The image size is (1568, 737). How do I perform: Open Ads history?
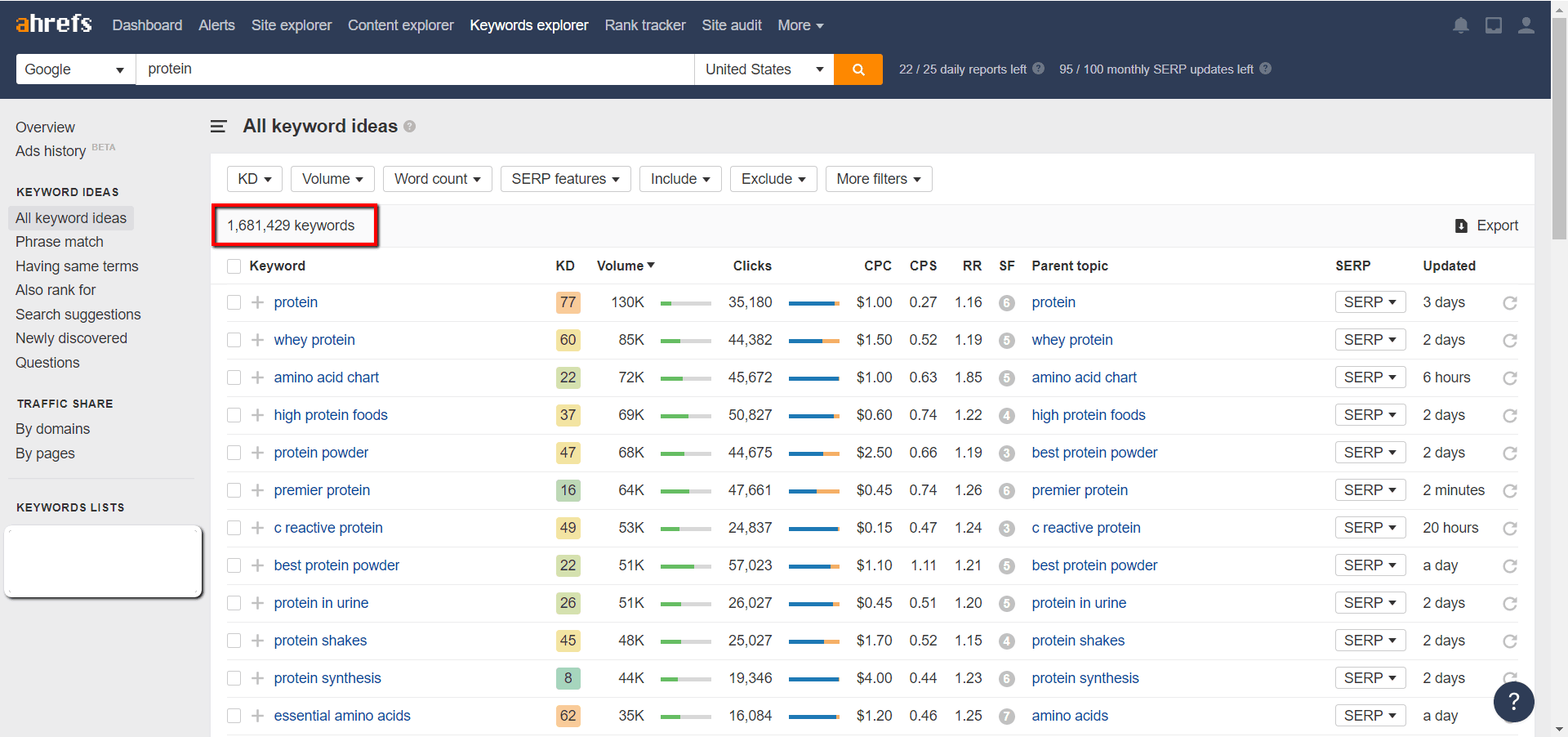coord(51,151)
